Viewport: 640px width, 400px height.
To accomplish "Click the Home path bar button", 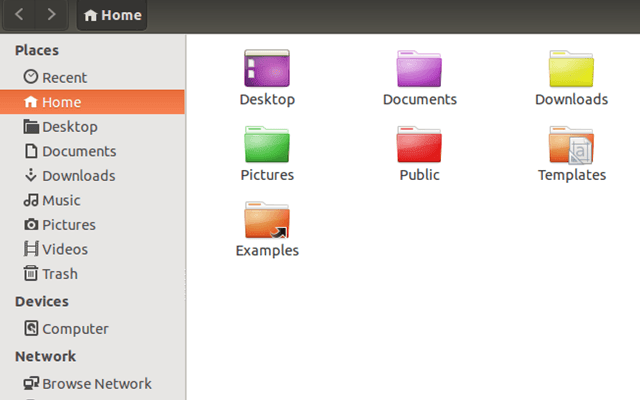I will pos(112,15).
